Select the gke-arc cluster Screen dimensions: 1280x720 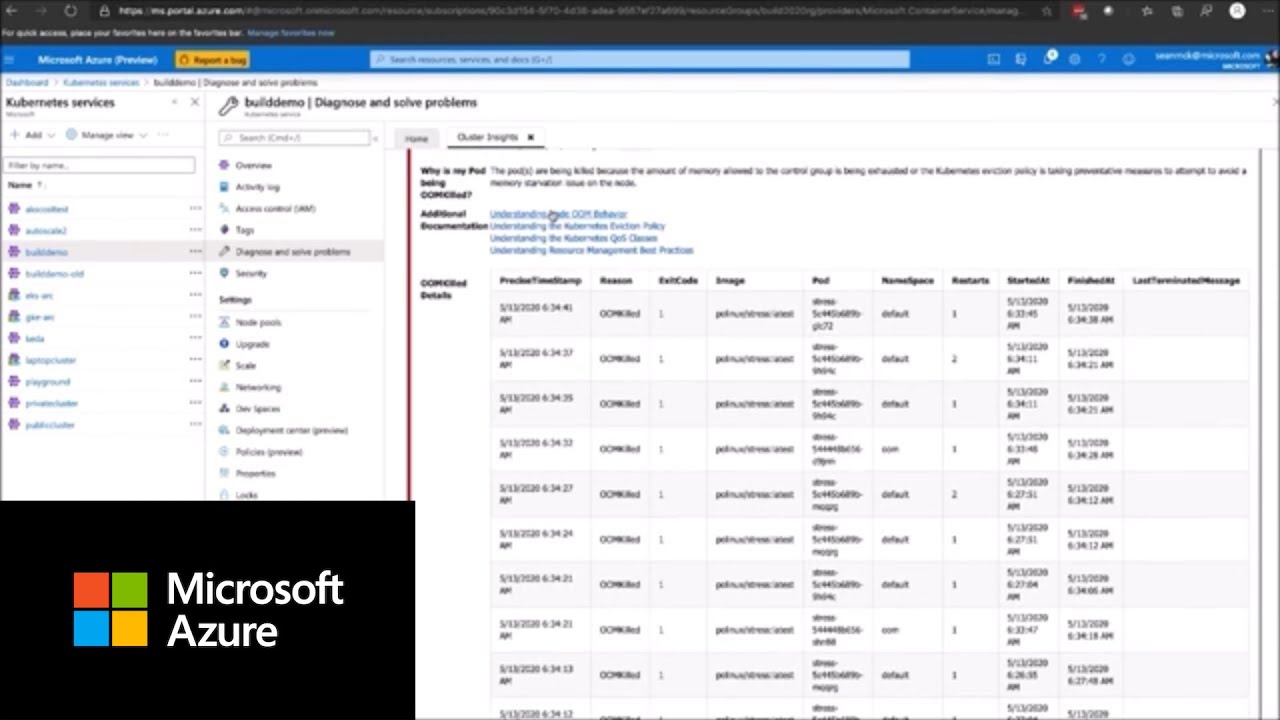(40, 317)
